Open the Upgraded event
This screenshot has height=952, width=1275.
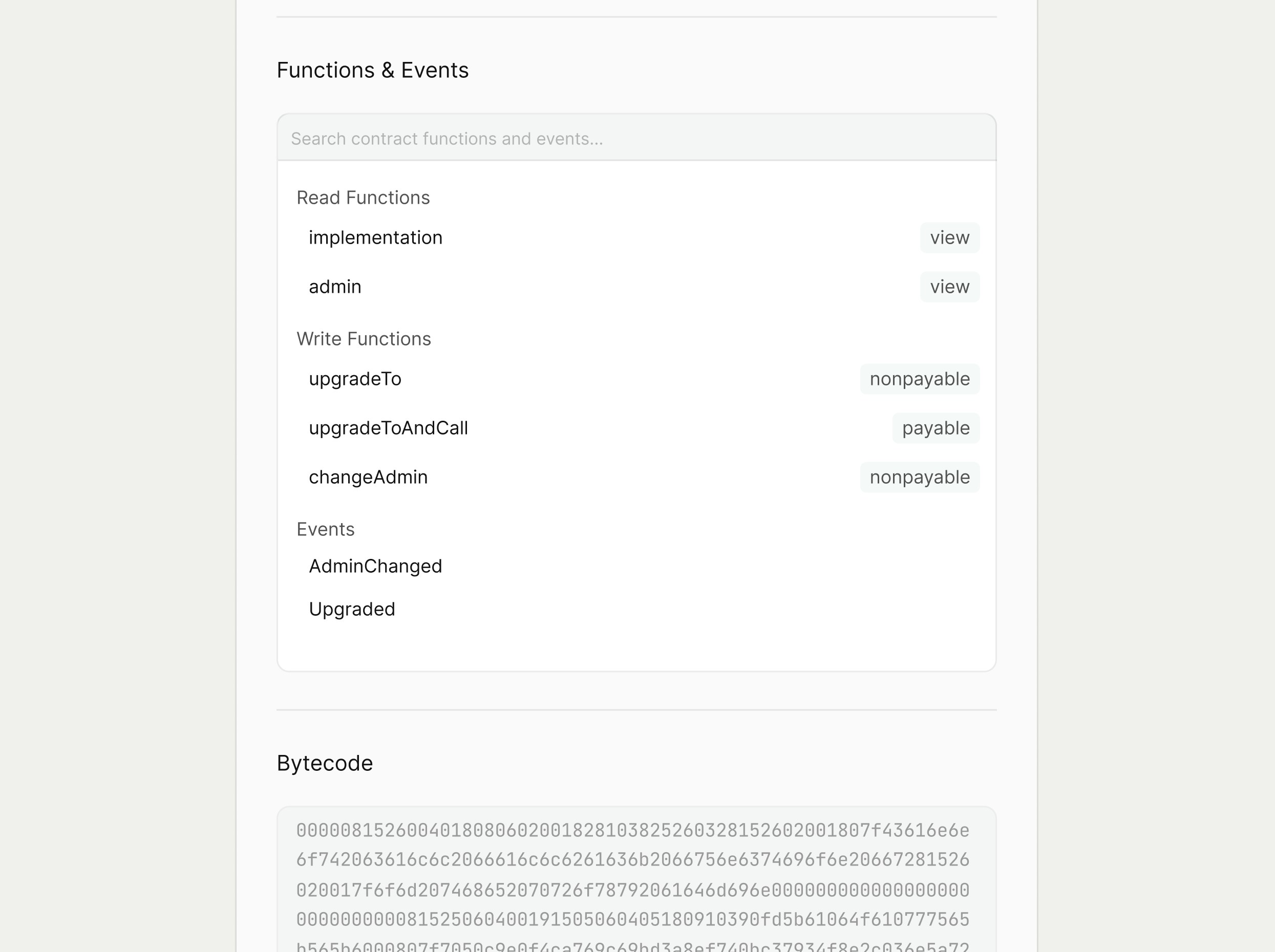pos(352,609)
